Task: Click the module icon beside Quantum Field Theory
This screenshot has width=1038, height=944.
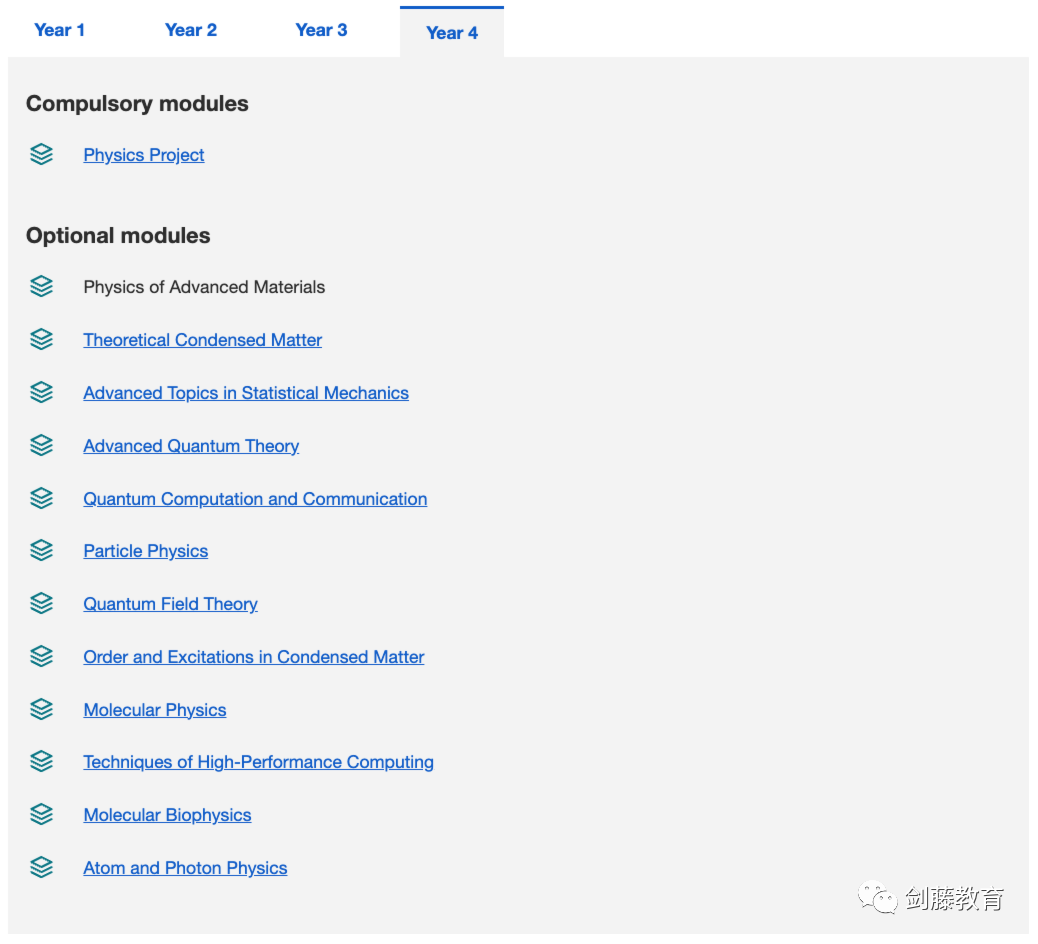Action: tap(41, 604)
